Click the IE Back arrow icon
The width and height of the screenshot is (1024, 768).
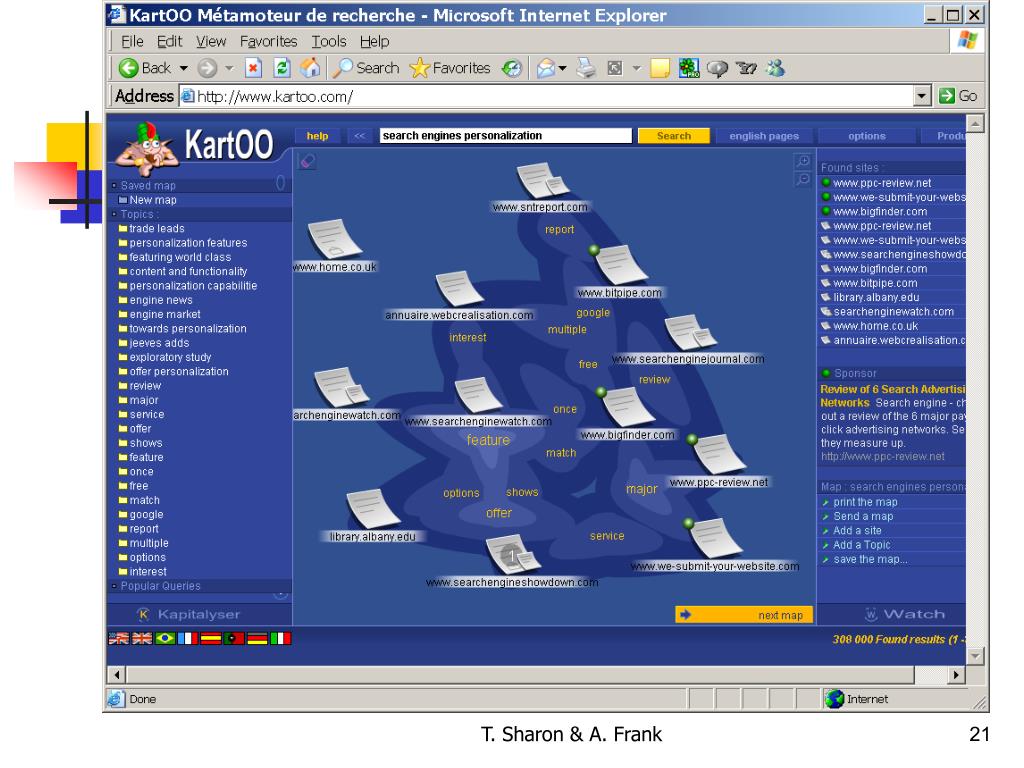click(x=128, y=68)
